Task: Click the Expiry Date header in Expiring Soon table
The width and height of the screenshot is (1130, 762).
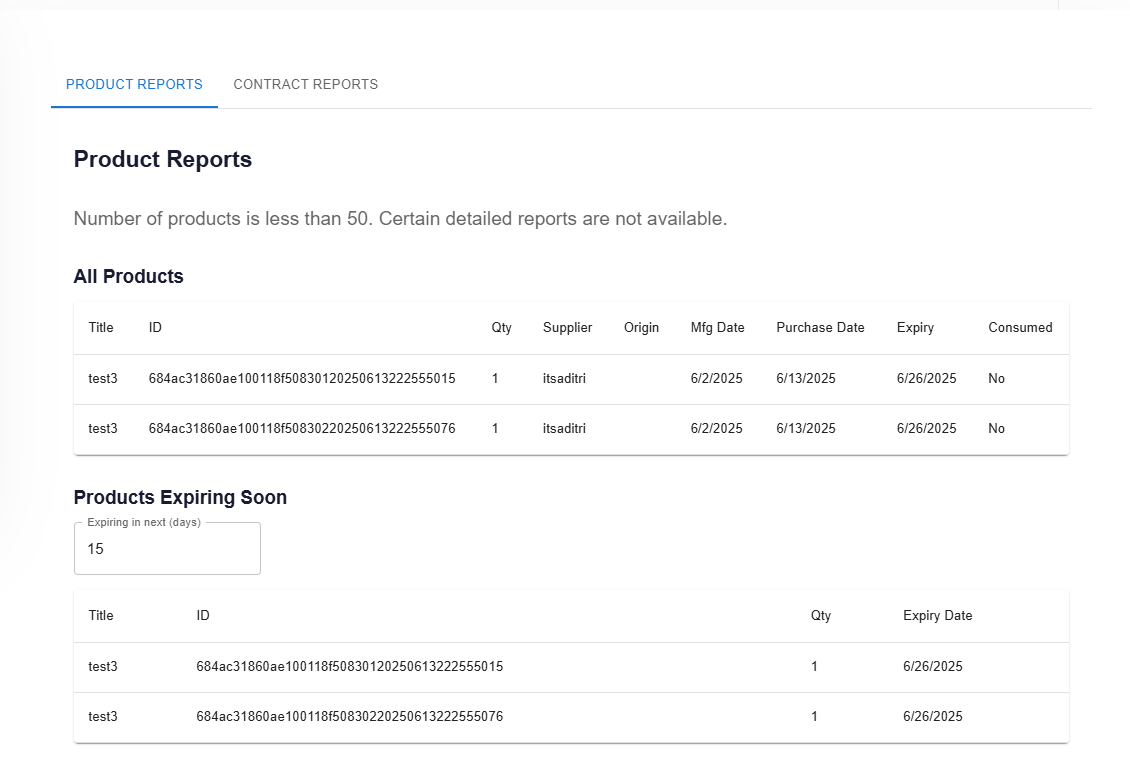Action: (938, 616)
